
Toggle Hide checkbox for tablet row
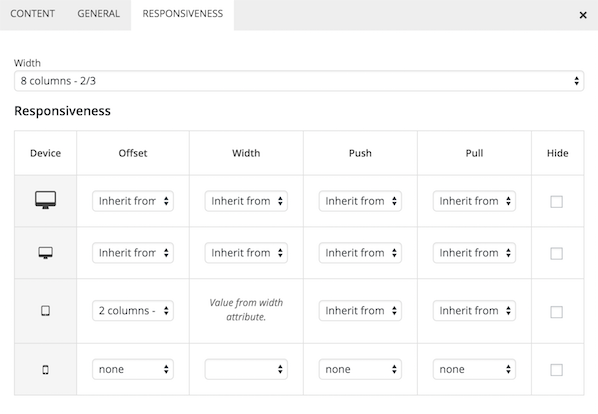[556, 312]
